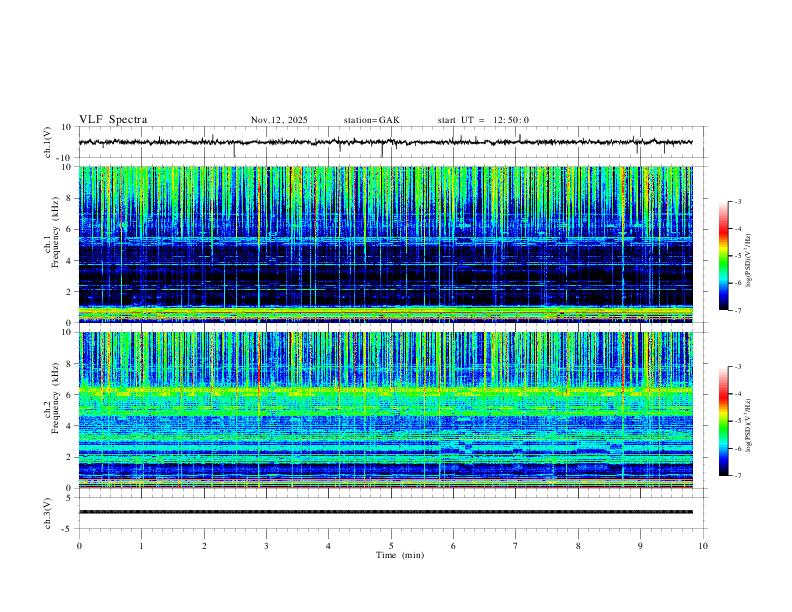Click the lower colorbar 'log(PSD)(V²/Hz)' label
Viewport: 792px width, 612px height.
pos(748,425)
